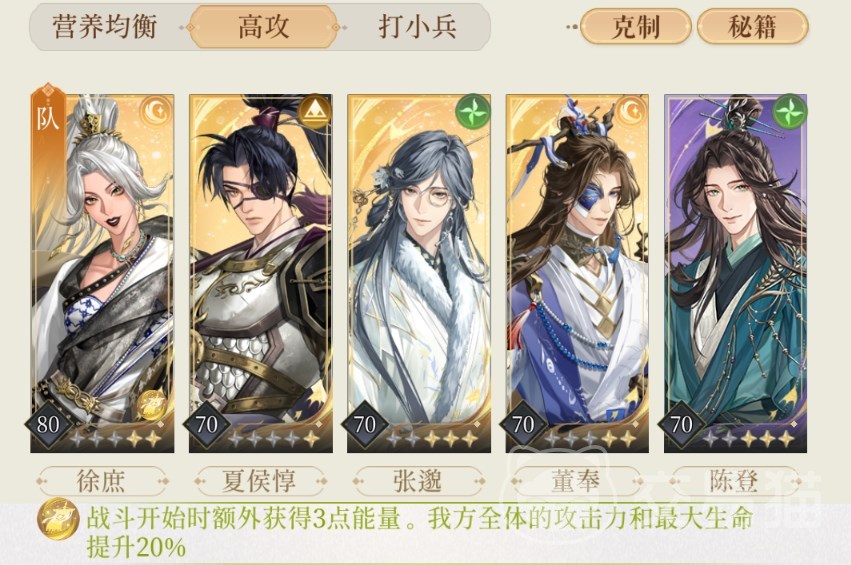Click the 徐庶 name label
The image size is (851, 565).
coord(101,481)
